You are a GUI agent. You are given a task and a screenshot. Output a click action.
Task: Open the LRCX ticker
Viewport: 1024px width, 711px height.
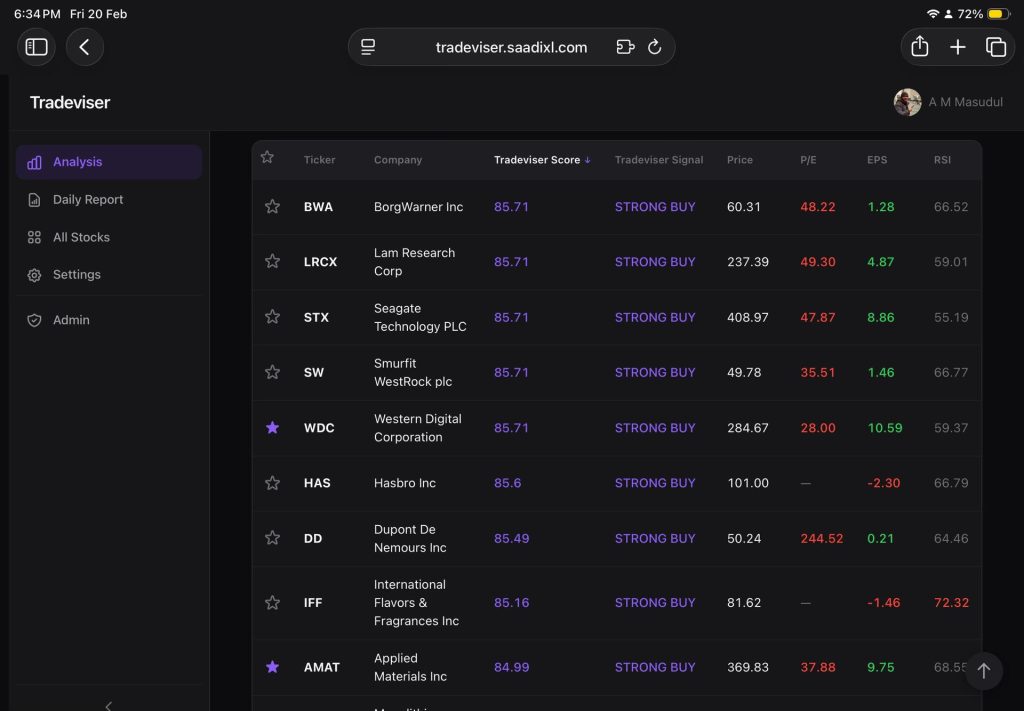coord(320,262)
